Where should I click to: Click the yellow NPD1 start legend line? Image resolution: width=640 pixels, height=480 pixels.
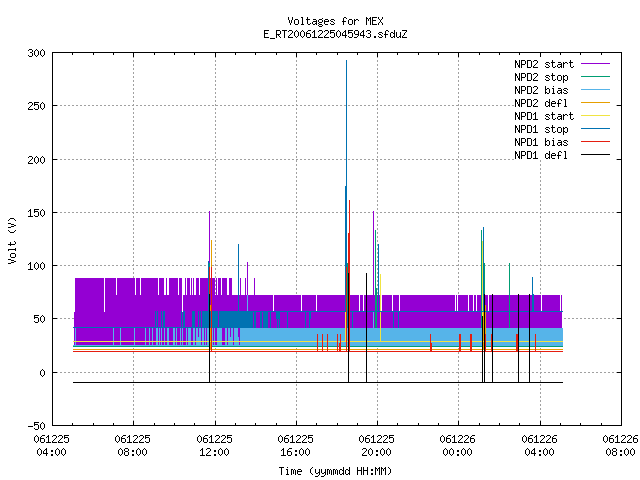pyautogui.click(x=595, y=116)
